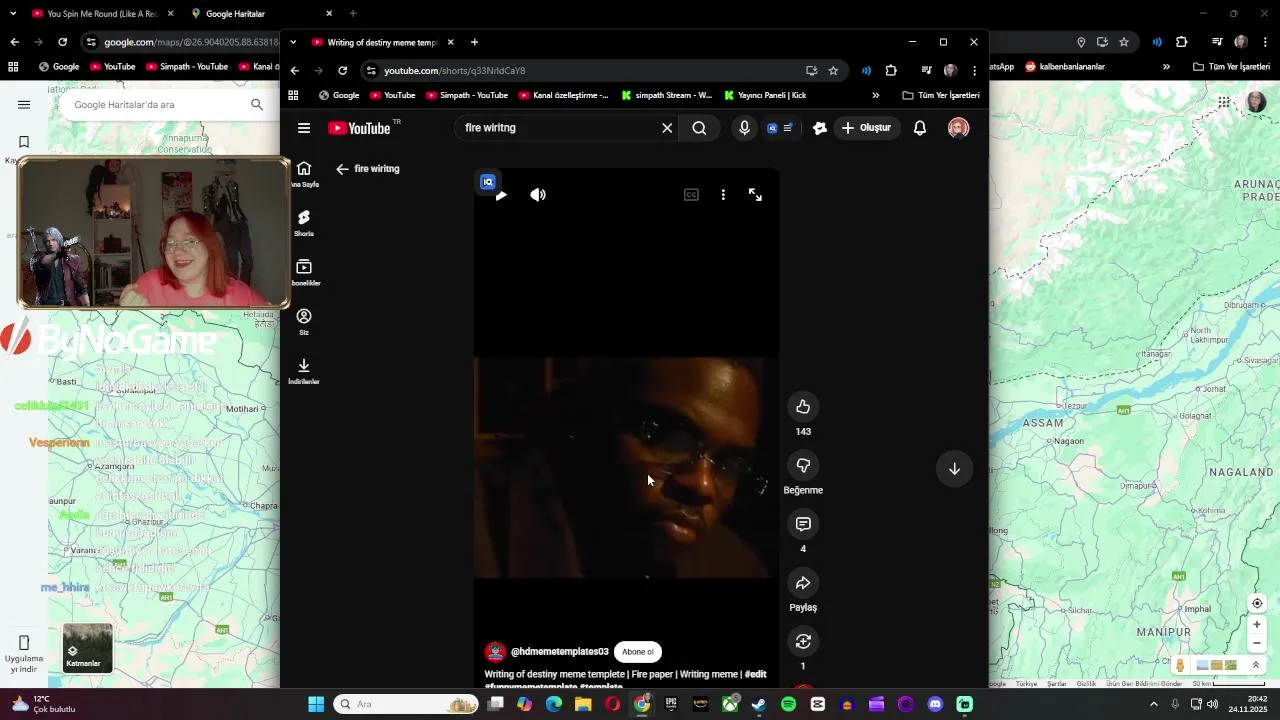Open Google Maps hamburger menu
Screen dimensions: 1280x720
tap(24, 105)
